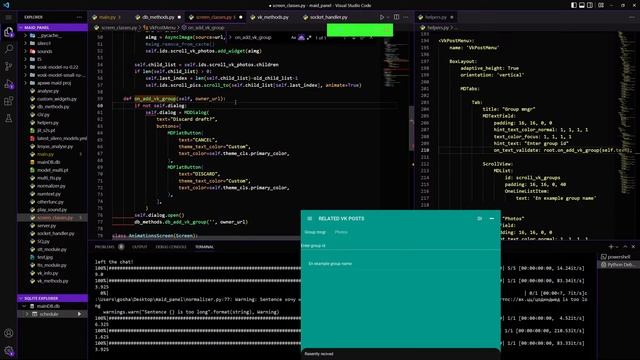Switch to the vk_methods.py editor tab

click(x=273, y=17)
